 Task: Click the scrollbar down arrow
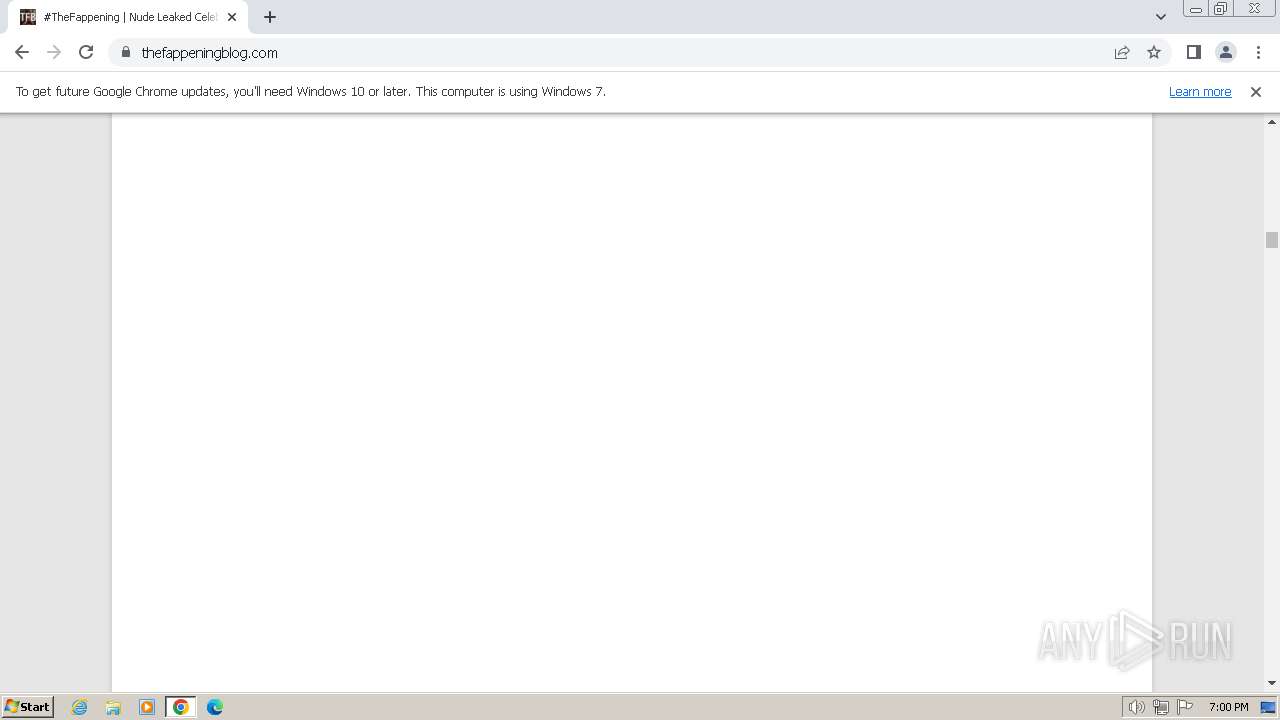point(1272,683)
